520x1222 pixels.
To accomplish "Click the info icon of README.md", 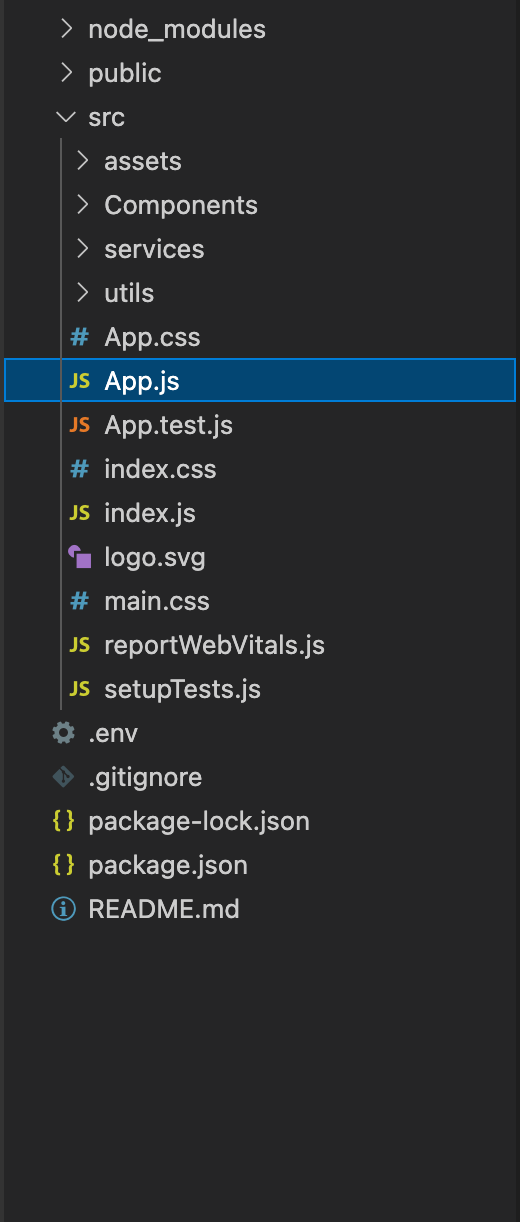I will (63, 909).
